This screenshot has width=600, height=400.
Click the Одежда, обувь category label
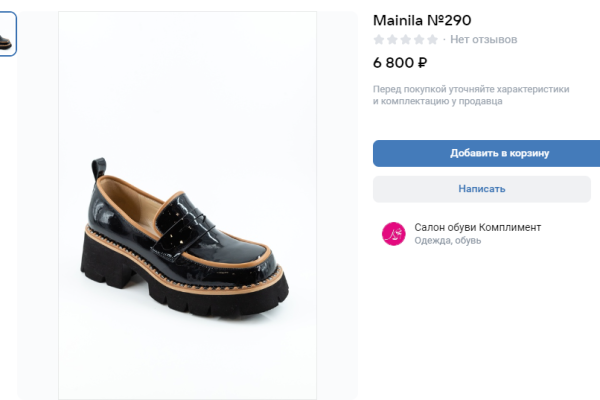click(448, 241)
